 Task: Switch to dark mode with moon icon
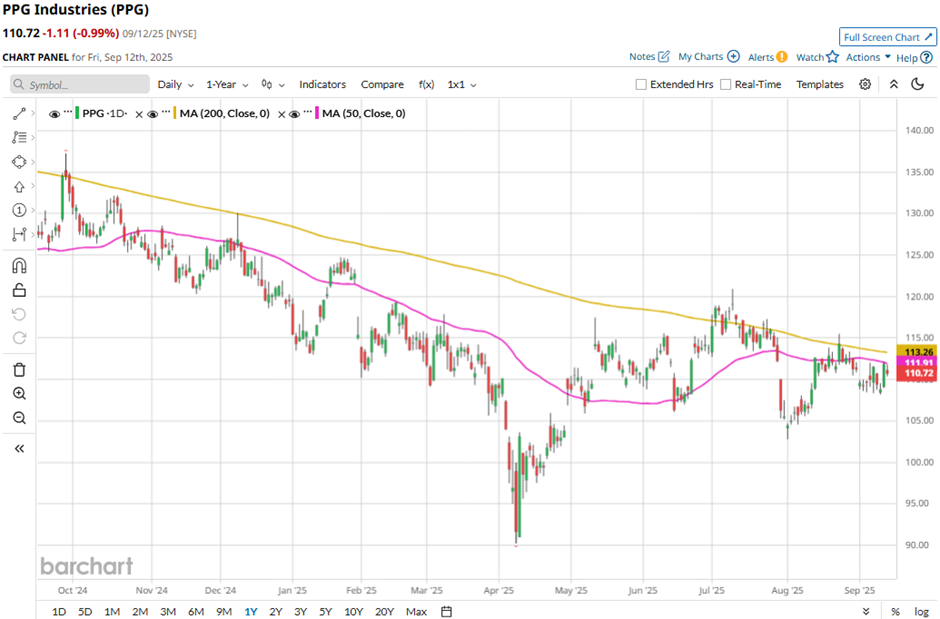point(917,84)
